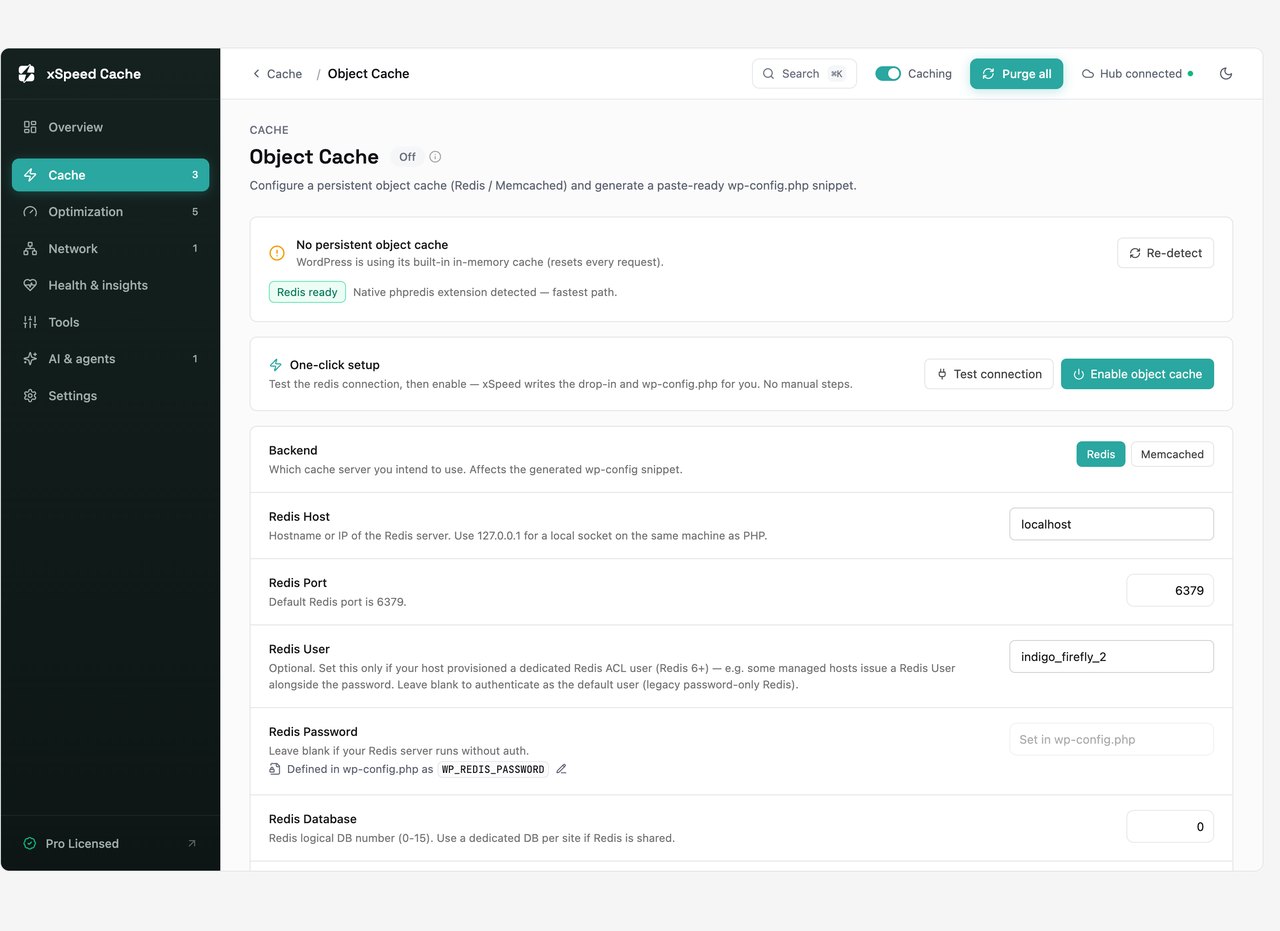Click the Redis User field
This screenshot has width=1280, height=931.
click(x=1111, y=657)
